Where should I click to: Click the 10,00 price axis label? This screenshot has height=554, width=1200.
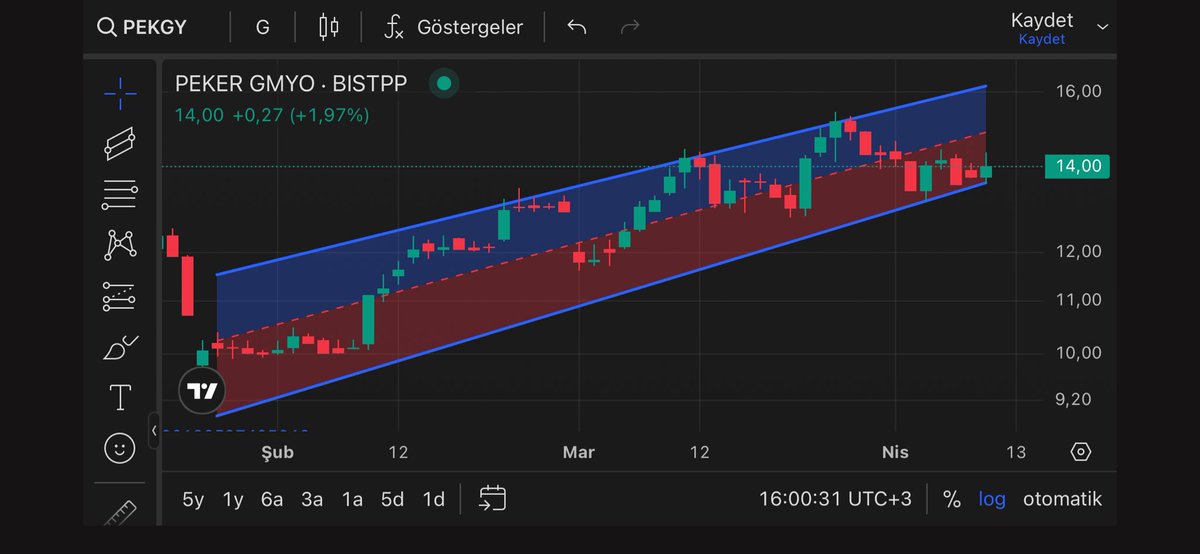(x=1078, y=353)
